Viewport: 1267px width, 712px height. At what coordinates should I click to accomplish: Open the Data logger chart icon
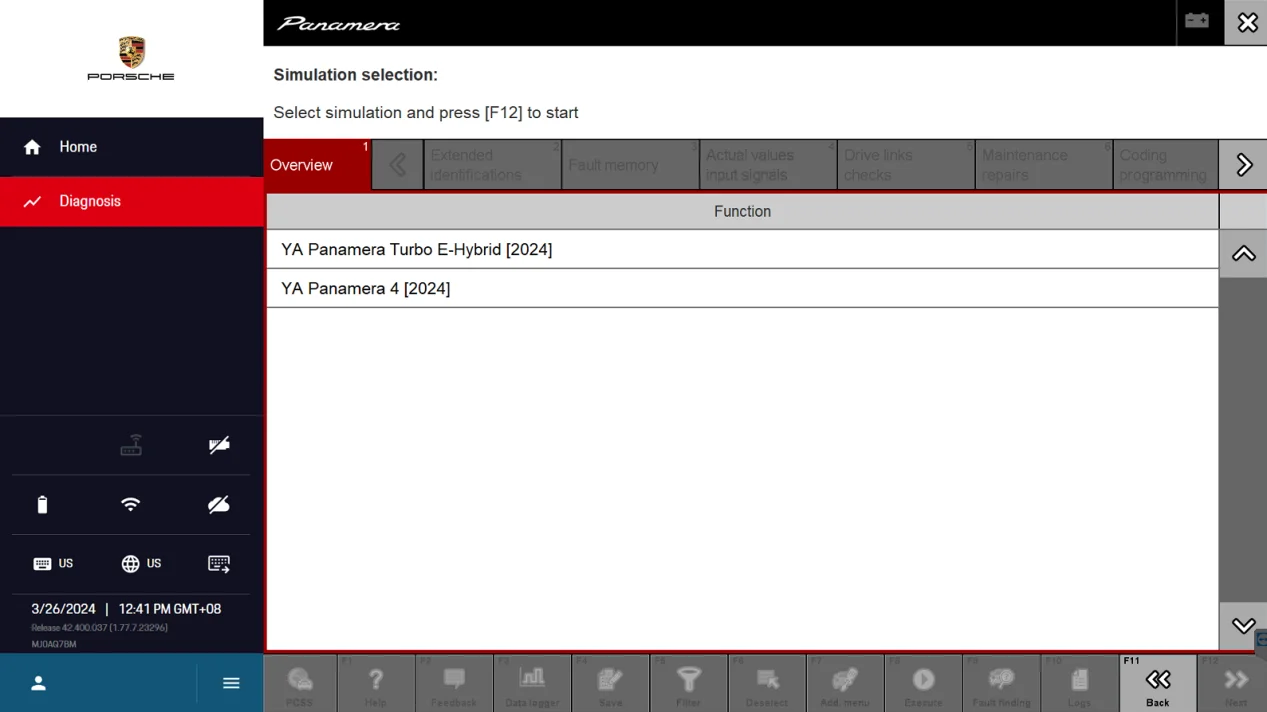coord(532,684)
